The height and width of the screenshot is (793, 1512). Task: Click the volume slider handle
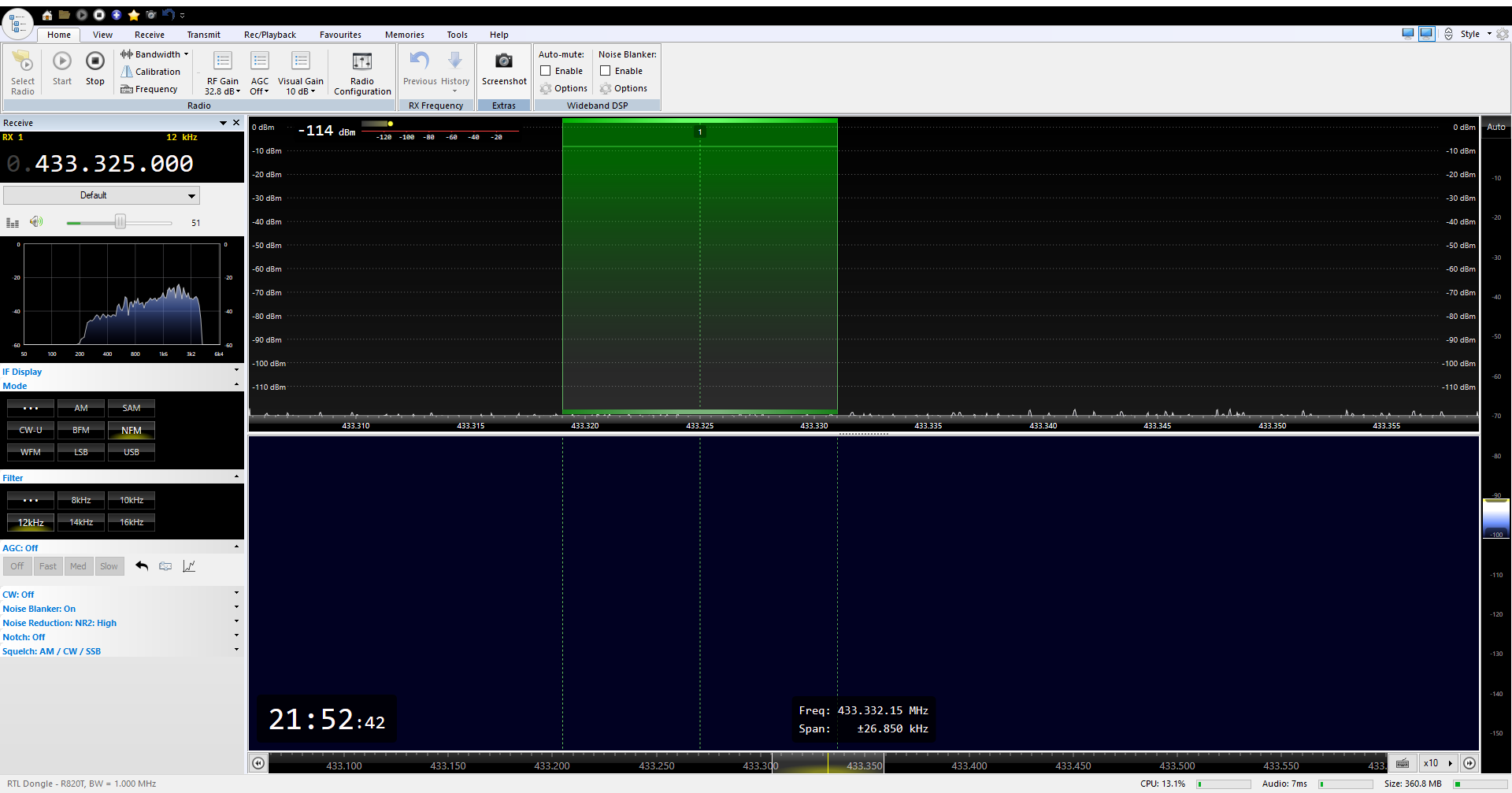120,222
